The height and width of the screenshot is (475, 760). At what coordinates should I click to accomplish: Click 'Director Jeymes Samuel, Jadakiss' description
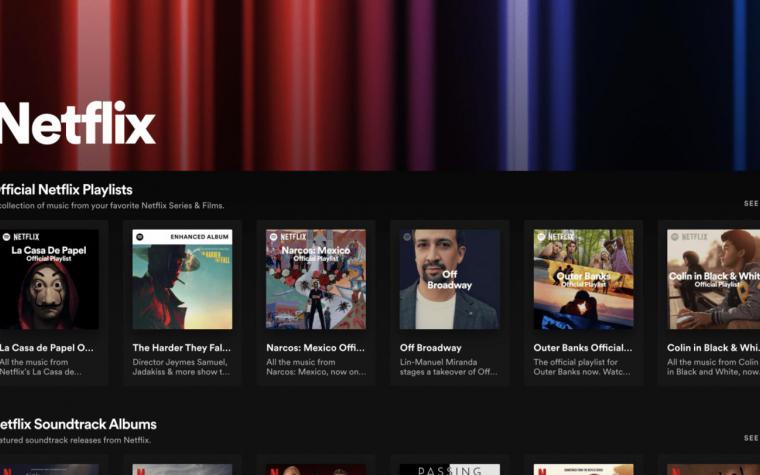[x=181, y=367]
